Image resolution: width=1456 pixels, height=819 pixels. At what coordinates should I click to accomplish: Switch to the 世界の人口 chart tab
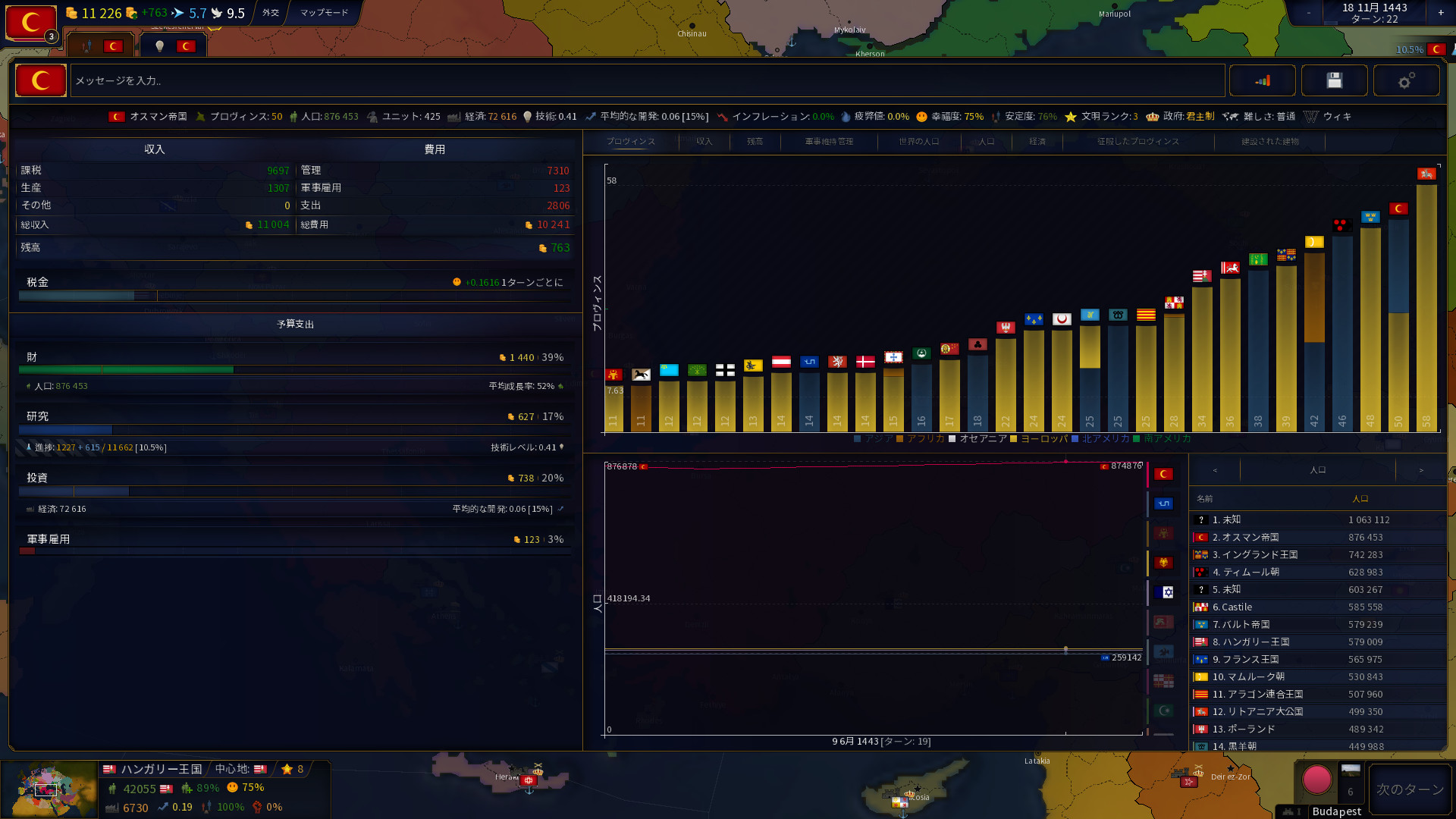(x=918, y=142)
